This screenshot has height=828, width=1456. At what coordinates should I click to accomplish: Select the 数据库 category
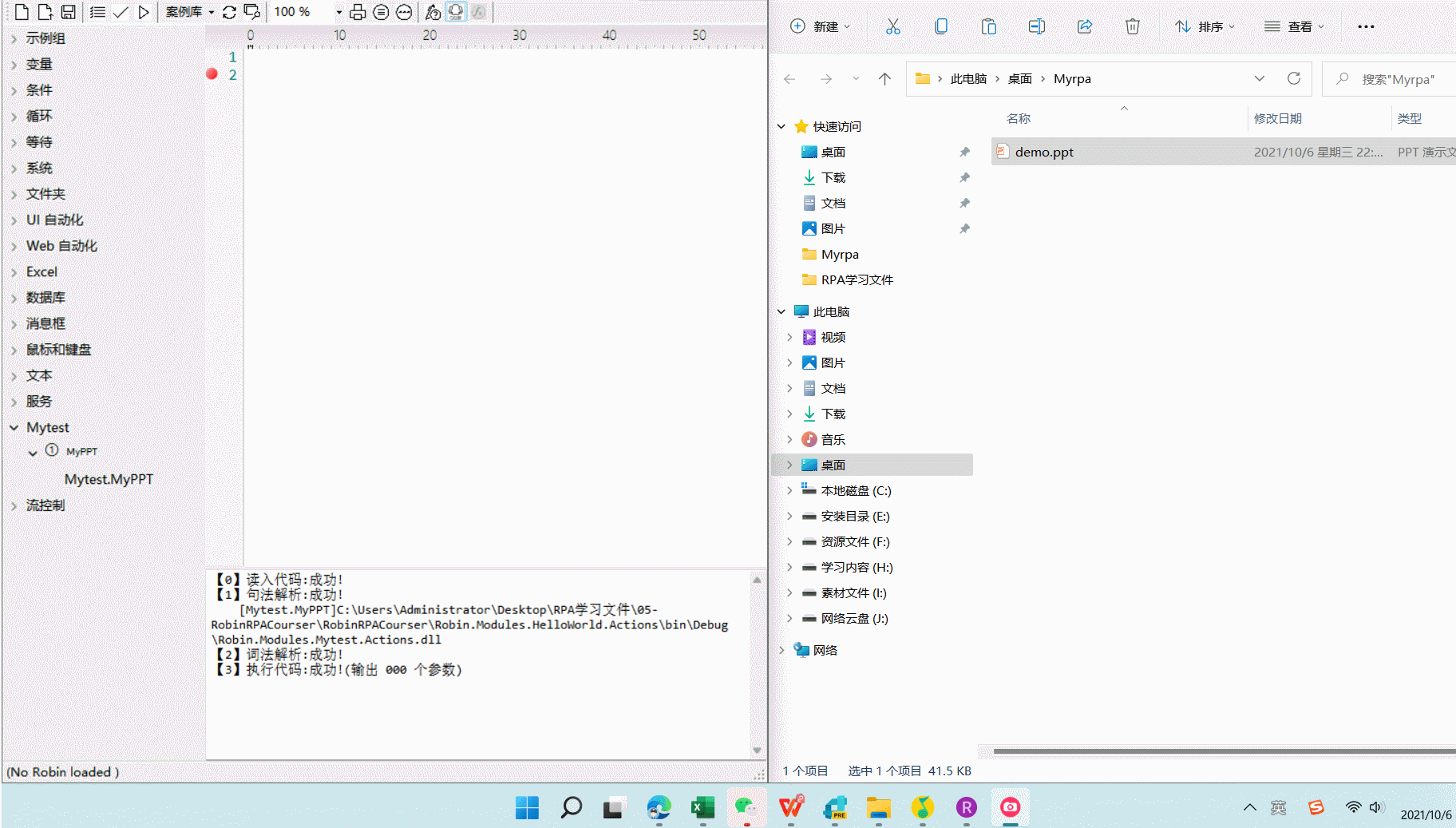point(45,298)
